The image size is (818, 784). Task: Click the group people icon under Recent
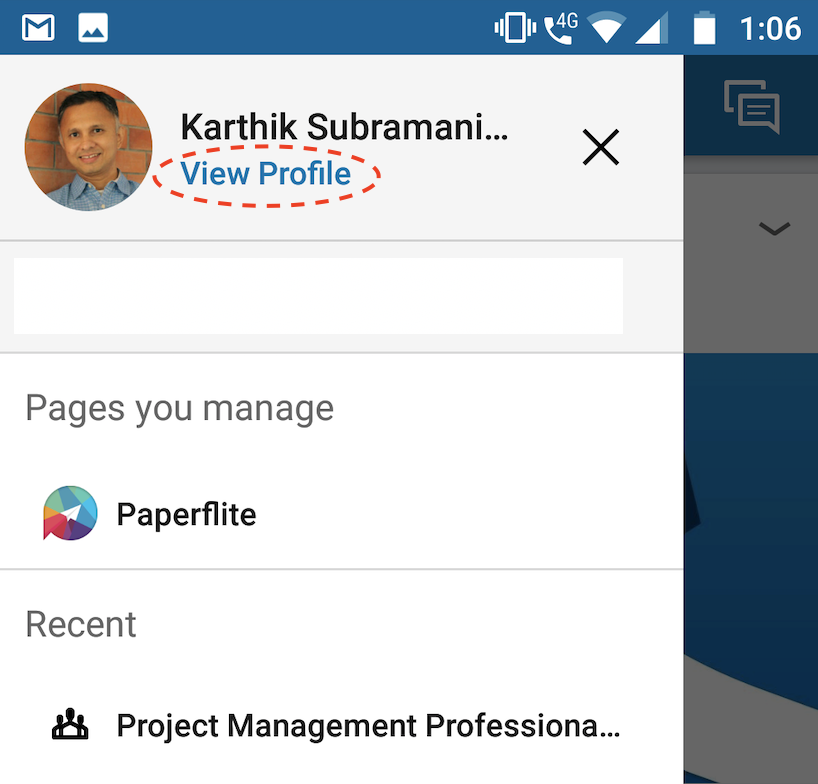(x=70, y=725)
